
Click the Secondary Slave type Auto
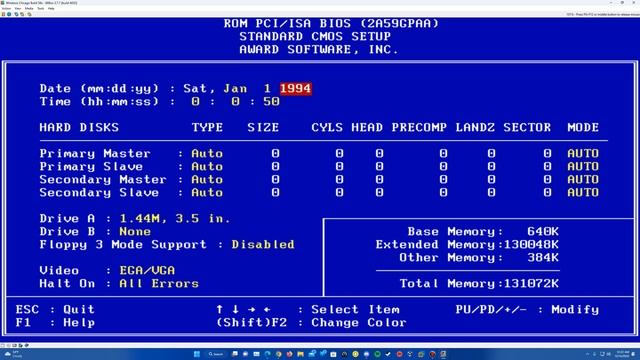pos(207,193)
